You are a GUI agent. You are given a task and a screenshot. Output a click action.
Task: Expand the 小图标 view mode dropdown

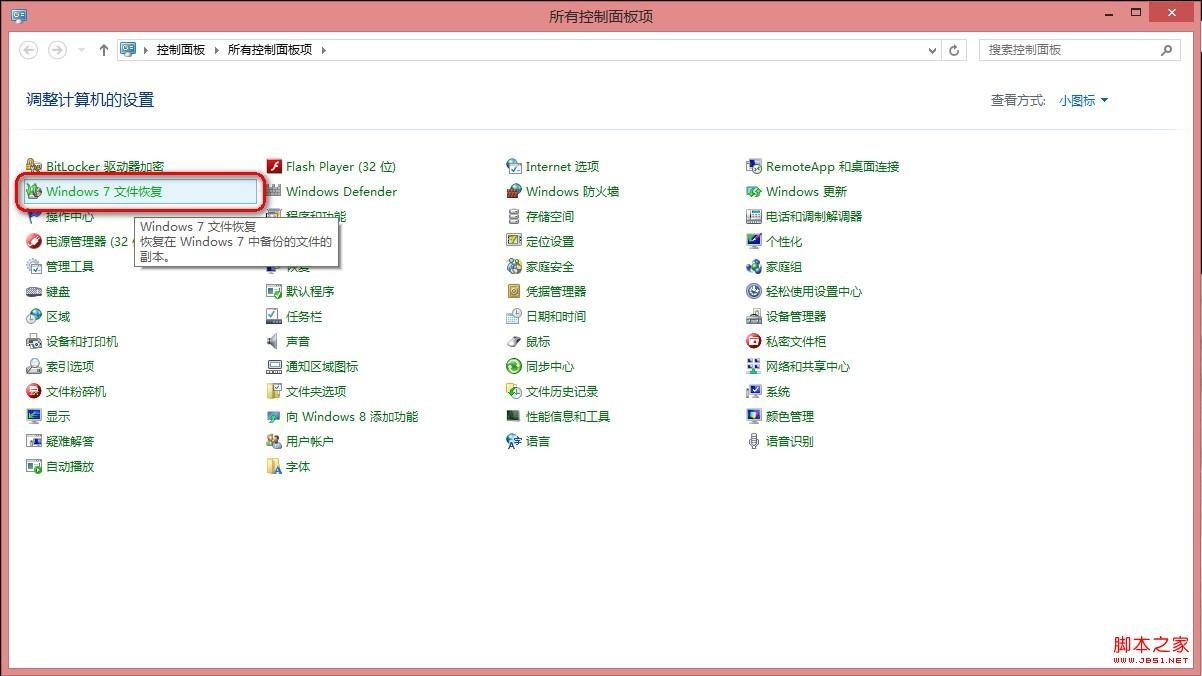[x=1084, y=101]
